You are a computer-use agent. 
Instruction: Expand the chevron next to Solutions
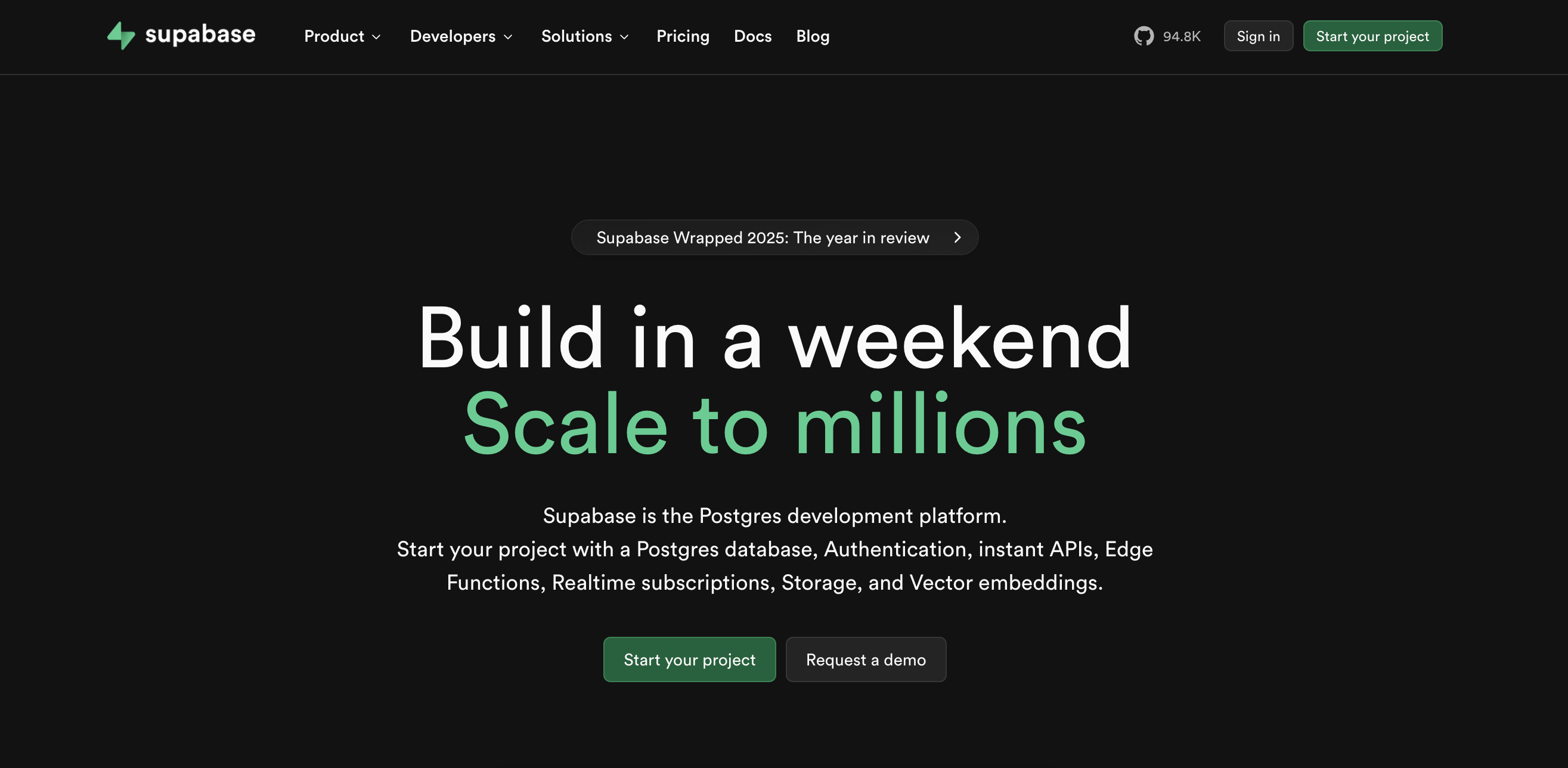tap(625, 37)
